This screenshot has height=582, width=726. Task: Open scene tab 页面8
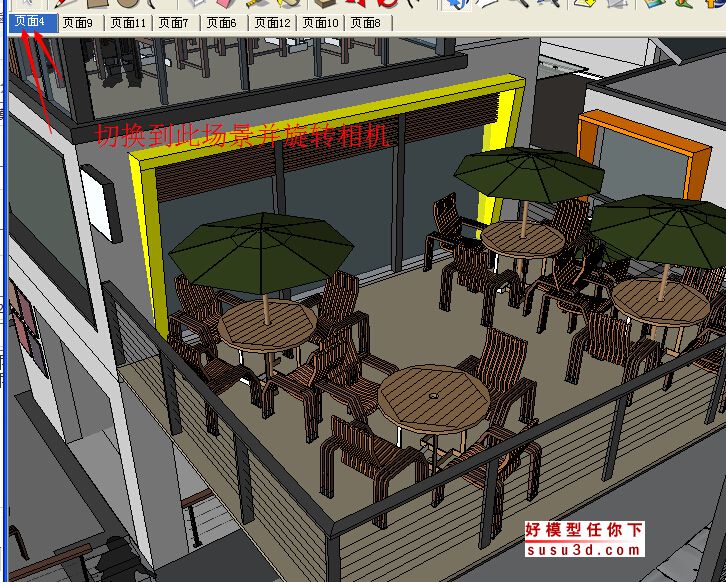(x=369, y=23)
